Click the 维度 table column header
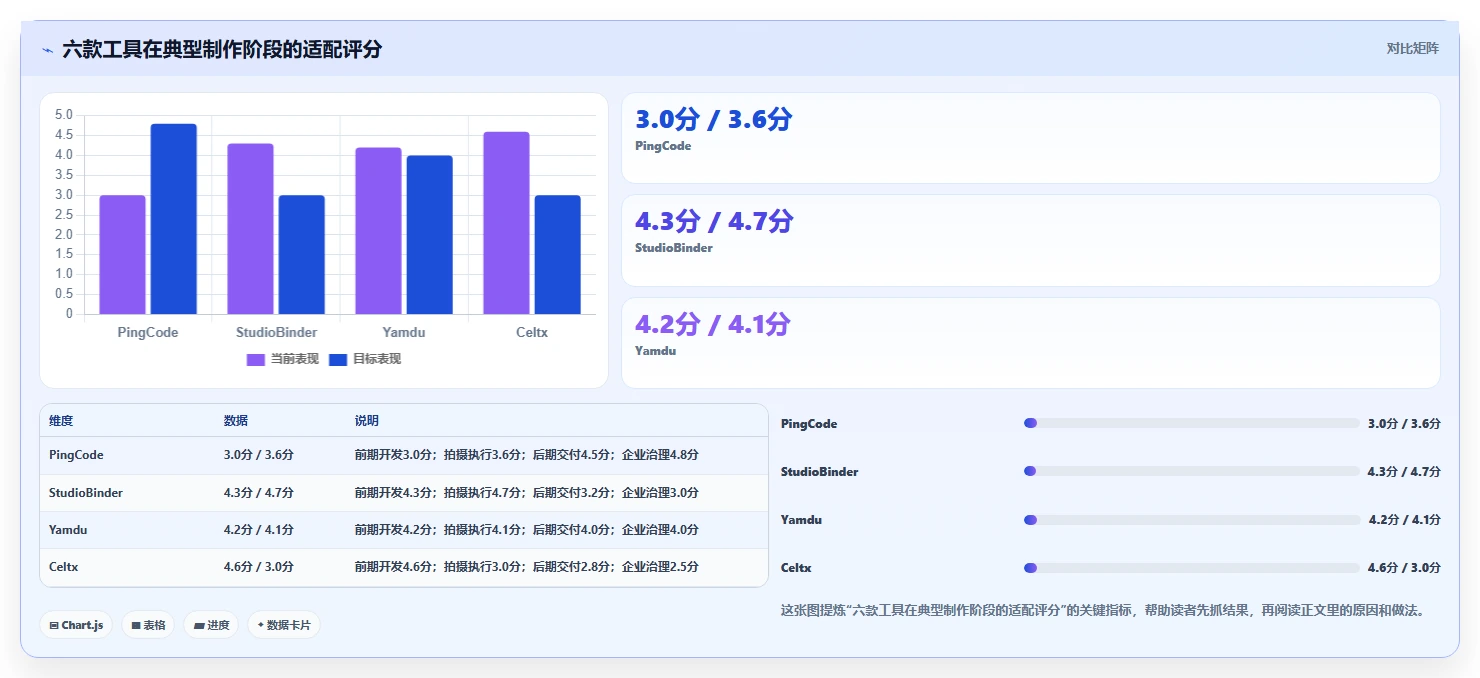Image resolution: width=1480 pixels, height=678 pixels. pos(61,421)
